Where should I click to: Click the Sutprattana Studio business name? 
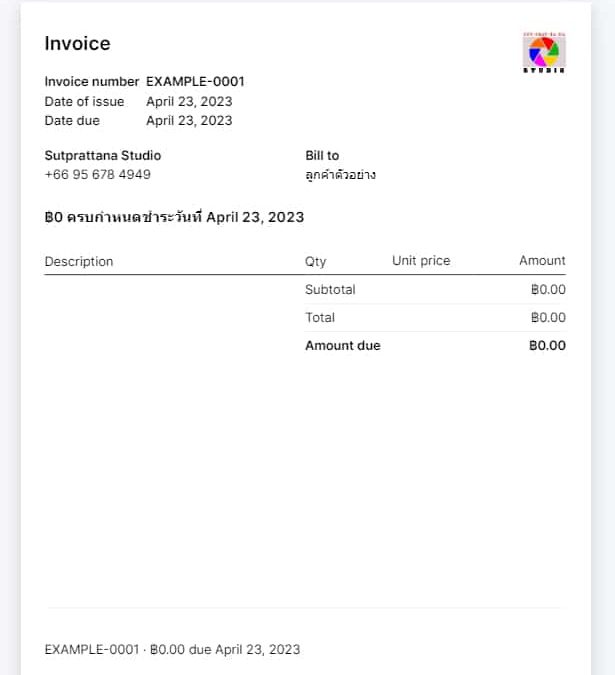[103, 155]
